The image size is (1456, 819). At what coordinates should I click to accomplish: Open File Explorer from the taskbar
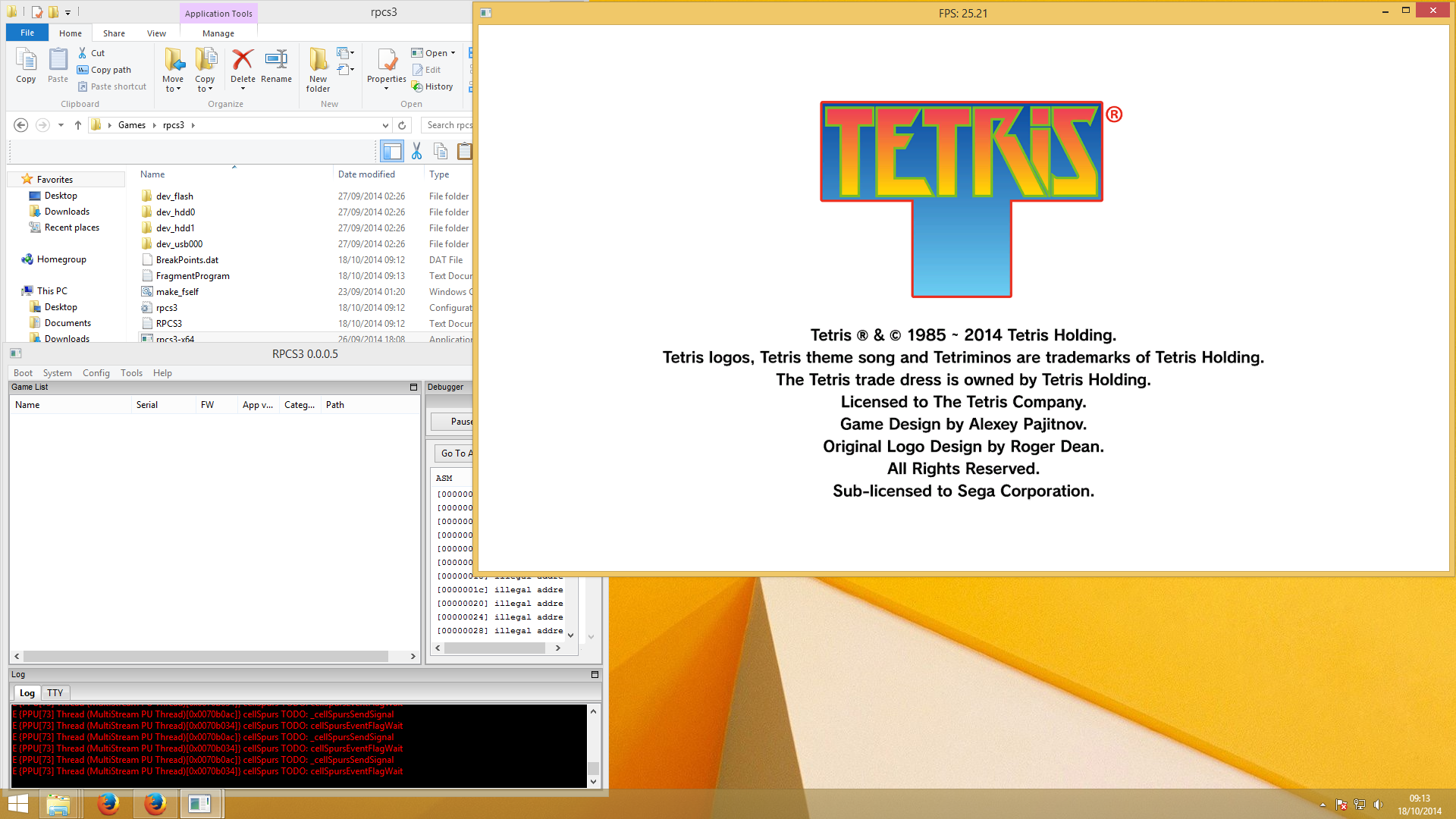click(x=58, y=804)
